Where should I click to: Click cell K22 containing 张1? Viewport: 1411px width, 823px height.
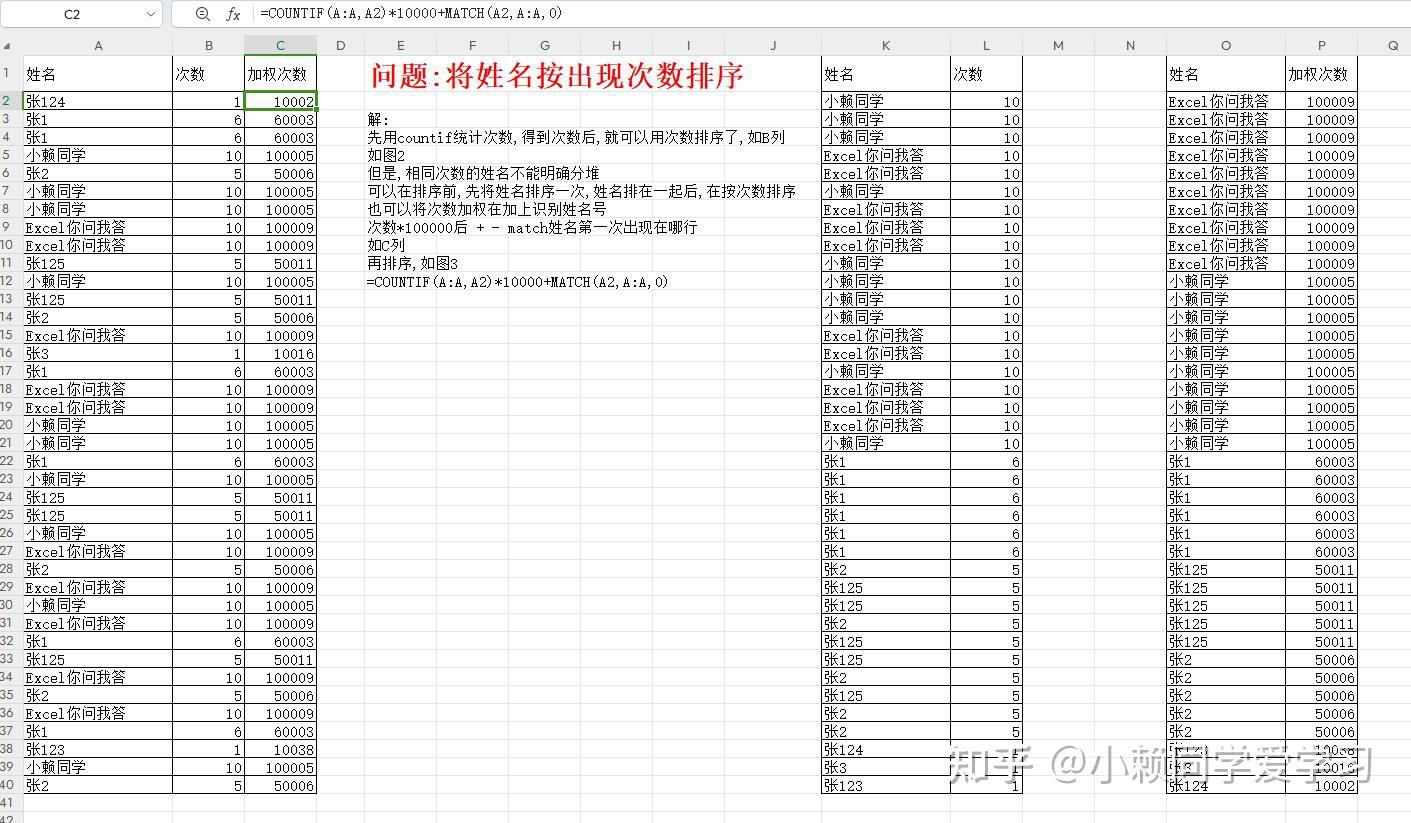(x=886, y=461)
